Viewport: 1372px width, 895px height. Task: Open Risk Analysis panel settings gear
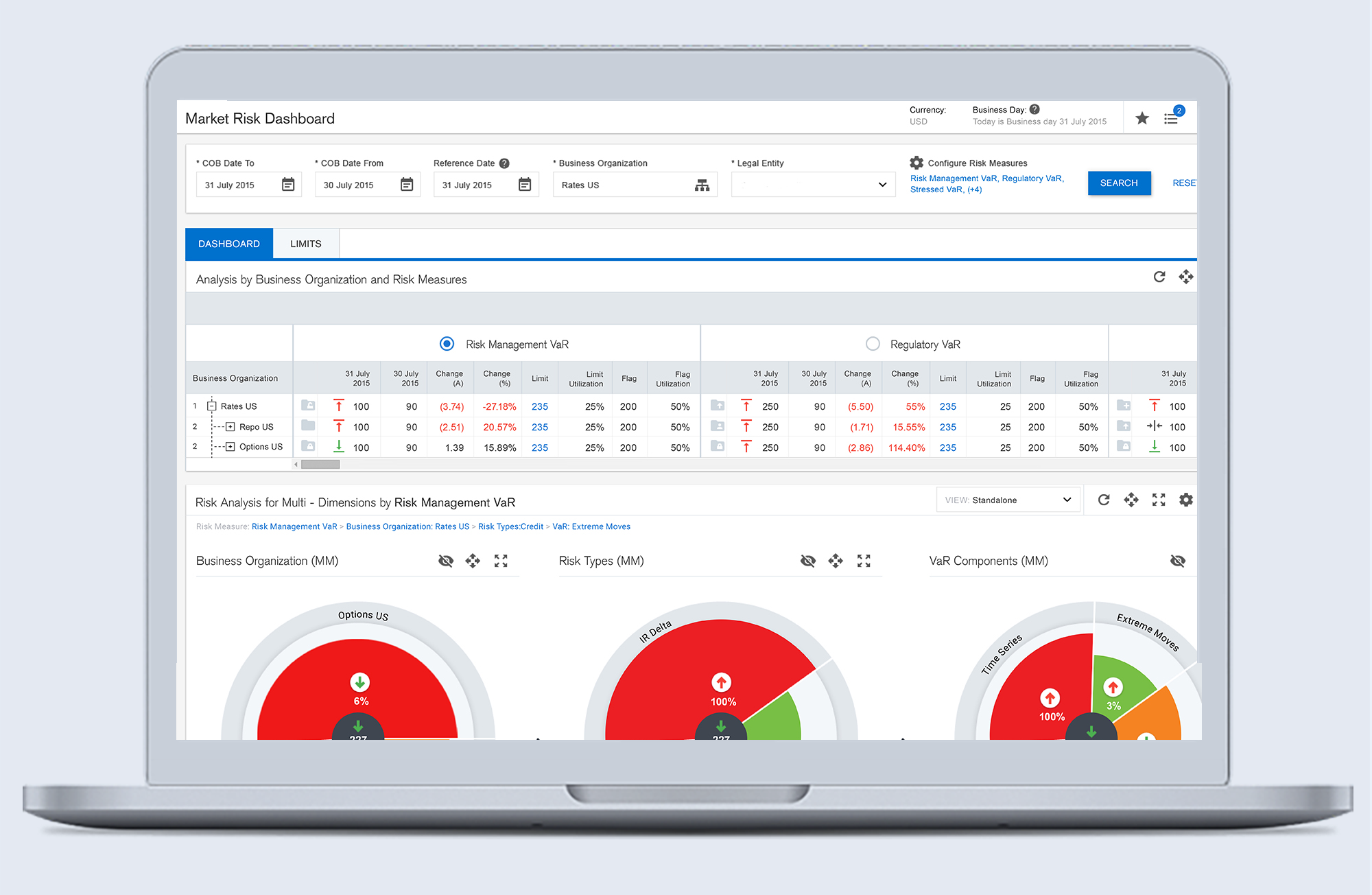point(1185,500)
